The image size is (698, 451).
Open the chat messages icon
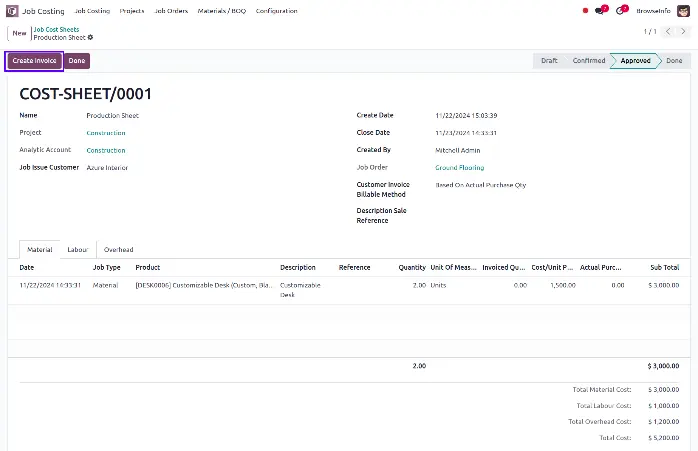pyautogui.click(x=600, y=11)
